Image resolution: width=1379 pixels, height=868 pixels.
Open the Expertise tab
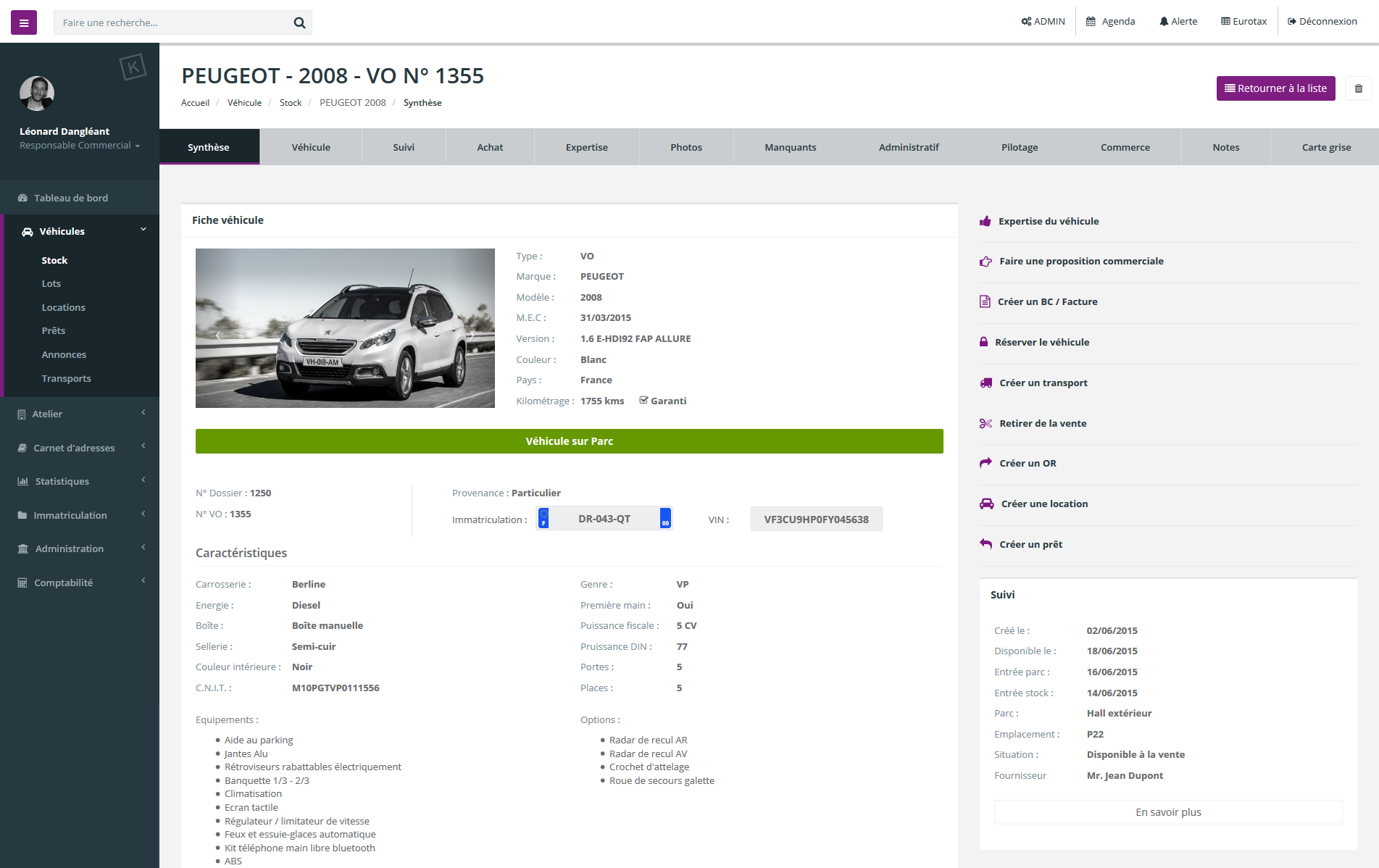click(x=587, y=147)
